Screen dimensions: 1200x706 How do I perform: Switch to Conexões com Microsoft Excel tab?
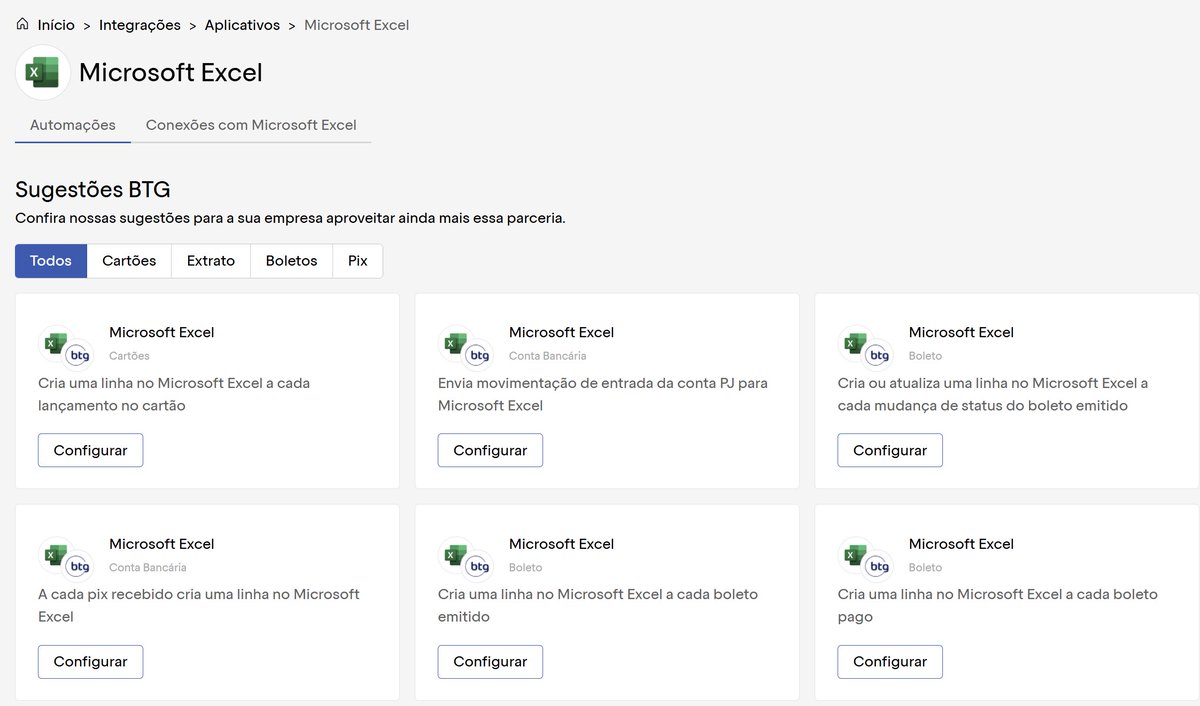251,125
